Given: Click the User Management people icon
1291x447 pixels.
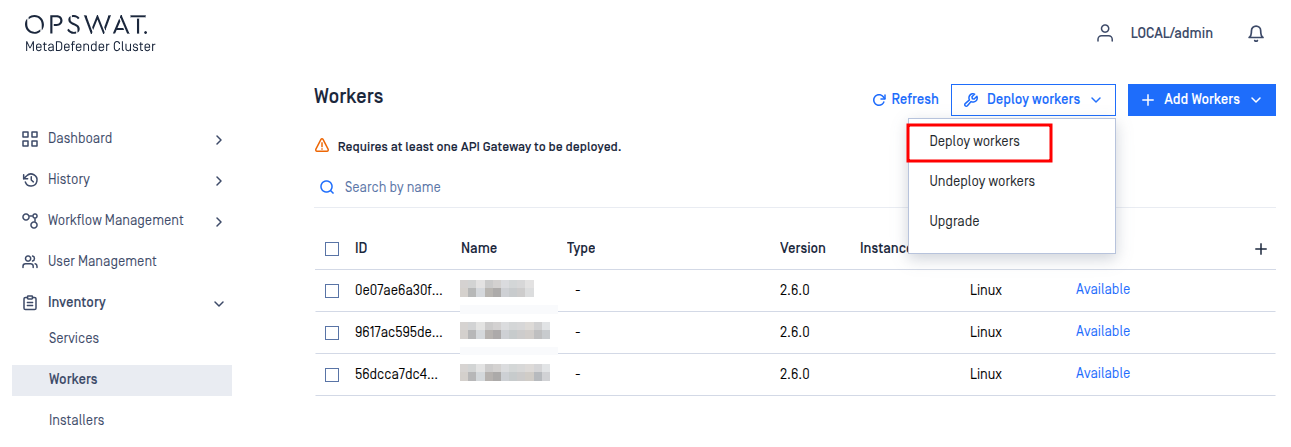Looking at the screenshot, I should tap(30, 261).
